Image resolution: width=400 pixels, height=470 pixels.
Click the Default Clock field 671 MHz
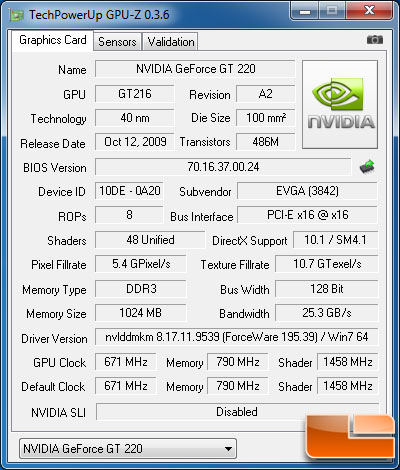[x=126, y=386]
